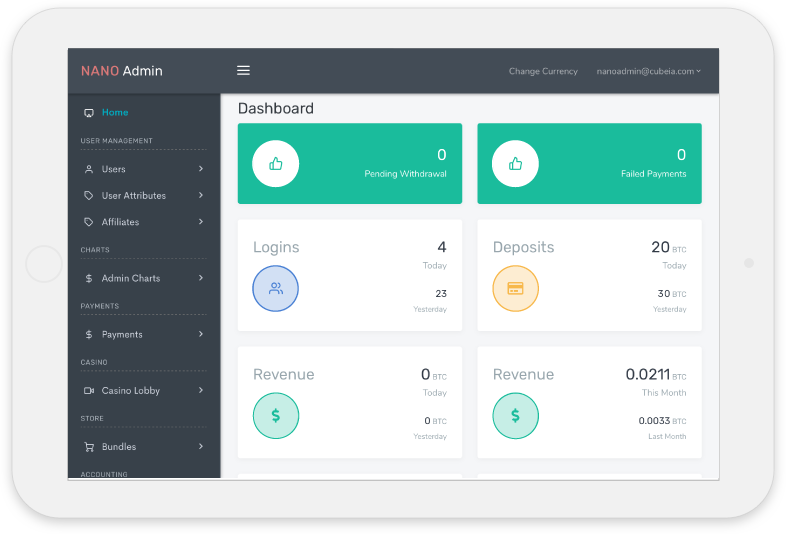Click the CHARTS section header
The height and width of the screenshot is (534, 786).
tap(95, 250)
